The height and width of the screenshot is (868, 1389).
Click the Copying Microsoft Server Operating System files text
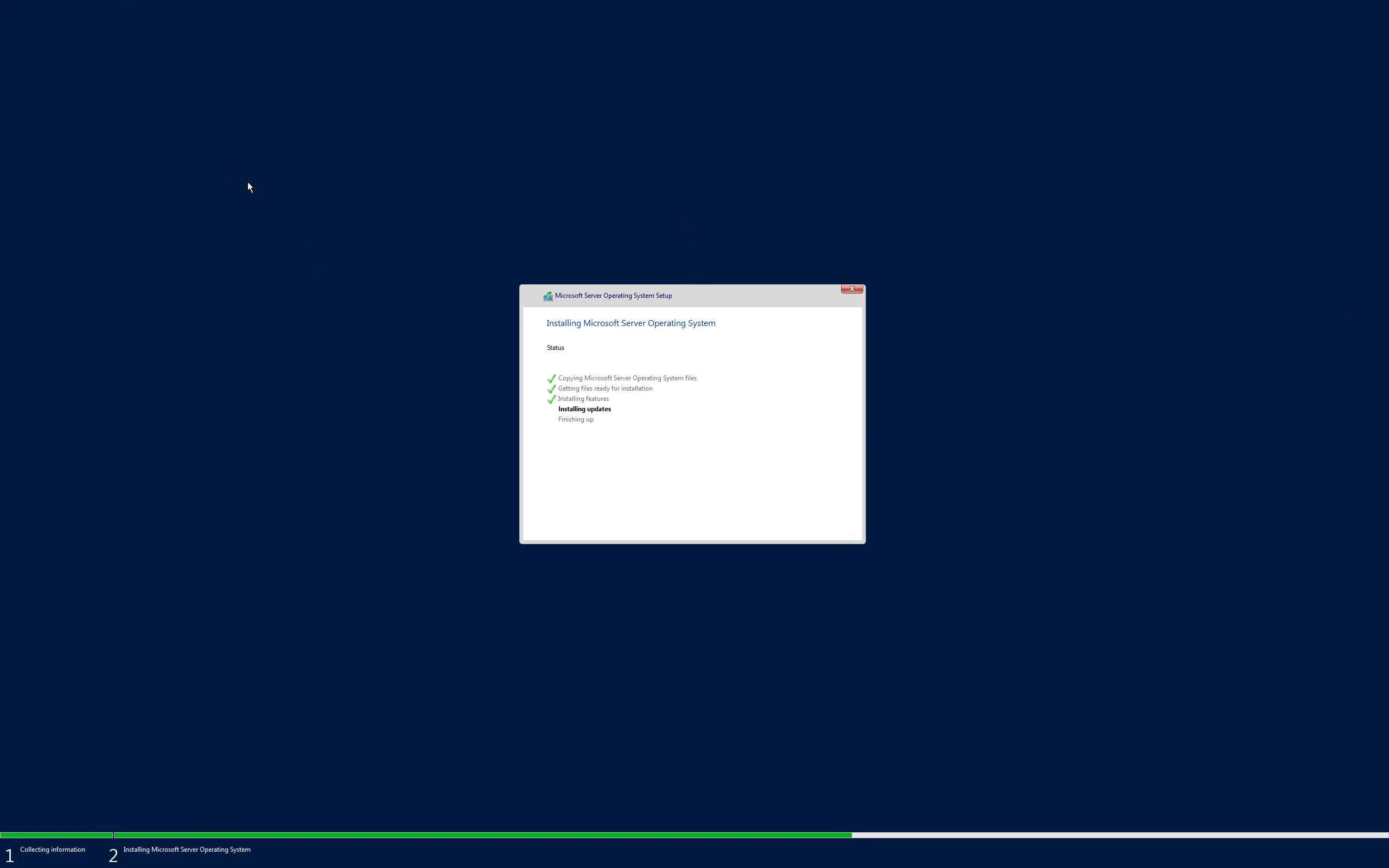(x=627, y=378)
